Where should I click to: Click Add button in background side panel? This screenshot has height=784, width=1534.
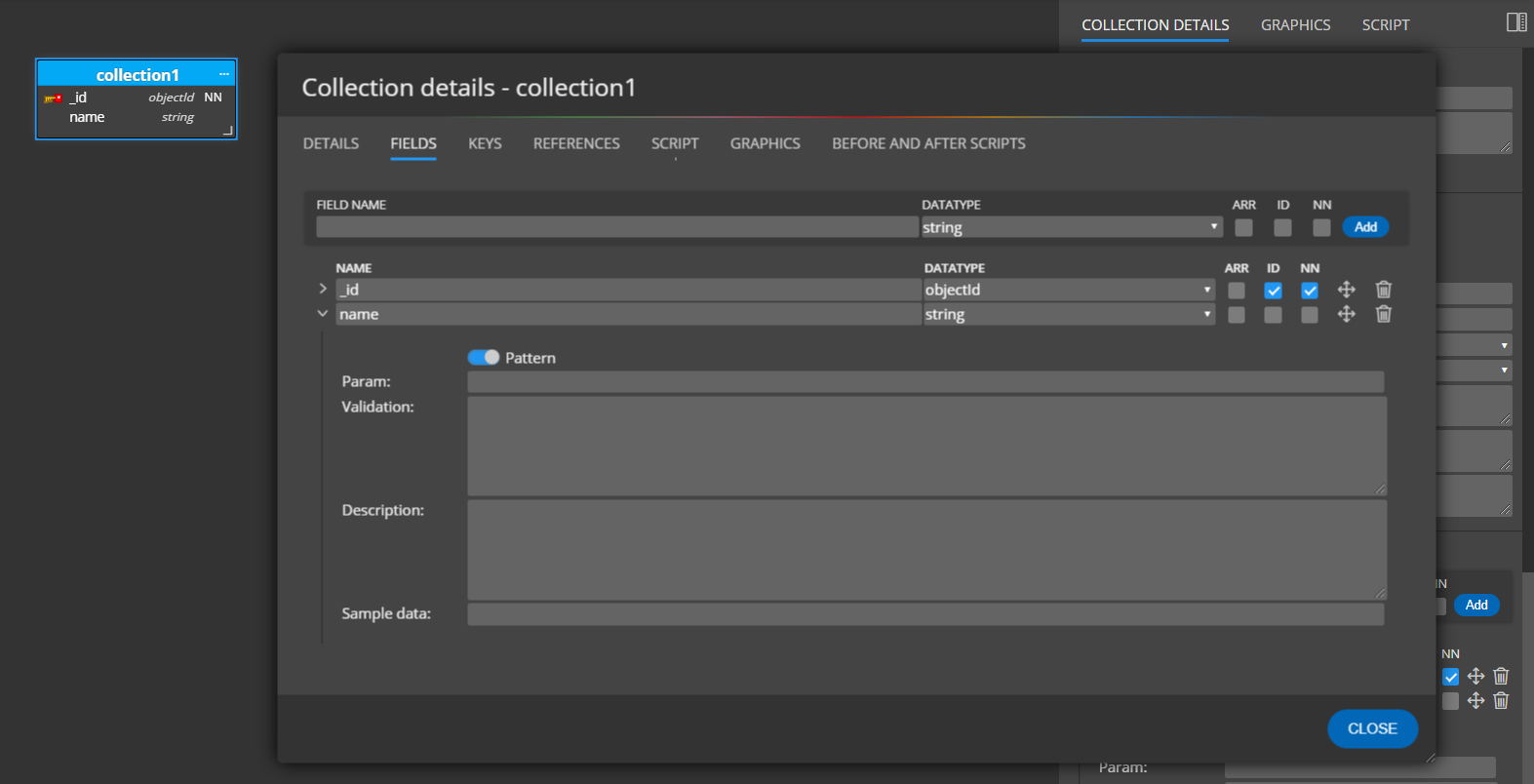[1476, 605]
